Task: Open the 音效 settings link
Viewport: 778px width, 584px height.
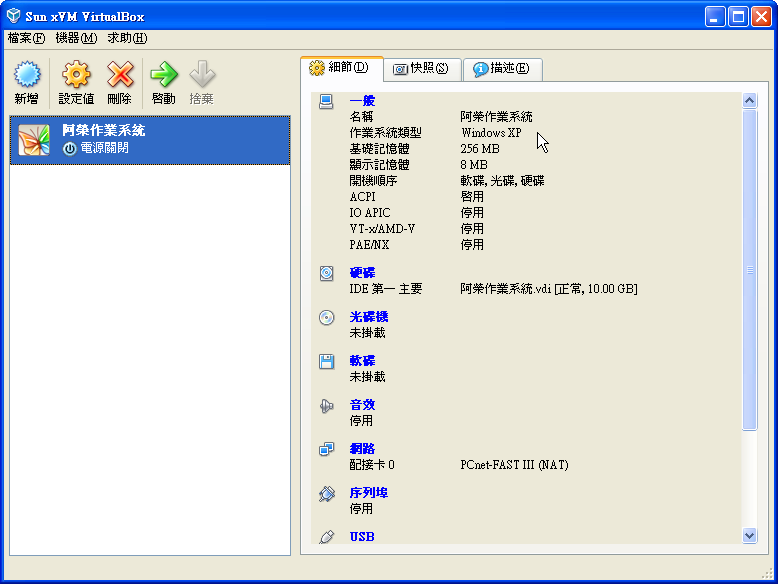Action: point(362,405)
